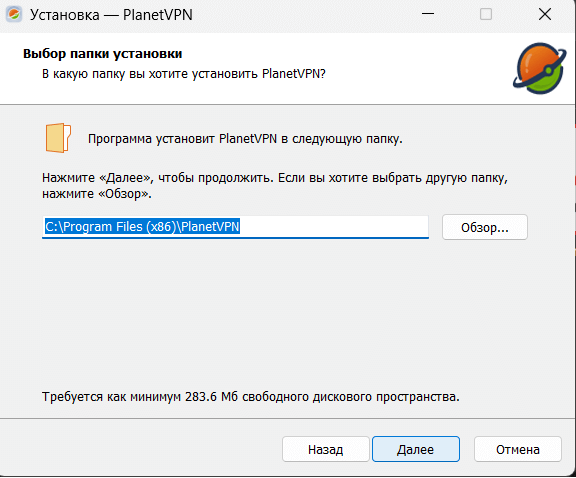Click the В какую папку вы хотите subtitle
The height and width of the screenshot is (478, 576).
pyautogui.click(x=184, y=74)
